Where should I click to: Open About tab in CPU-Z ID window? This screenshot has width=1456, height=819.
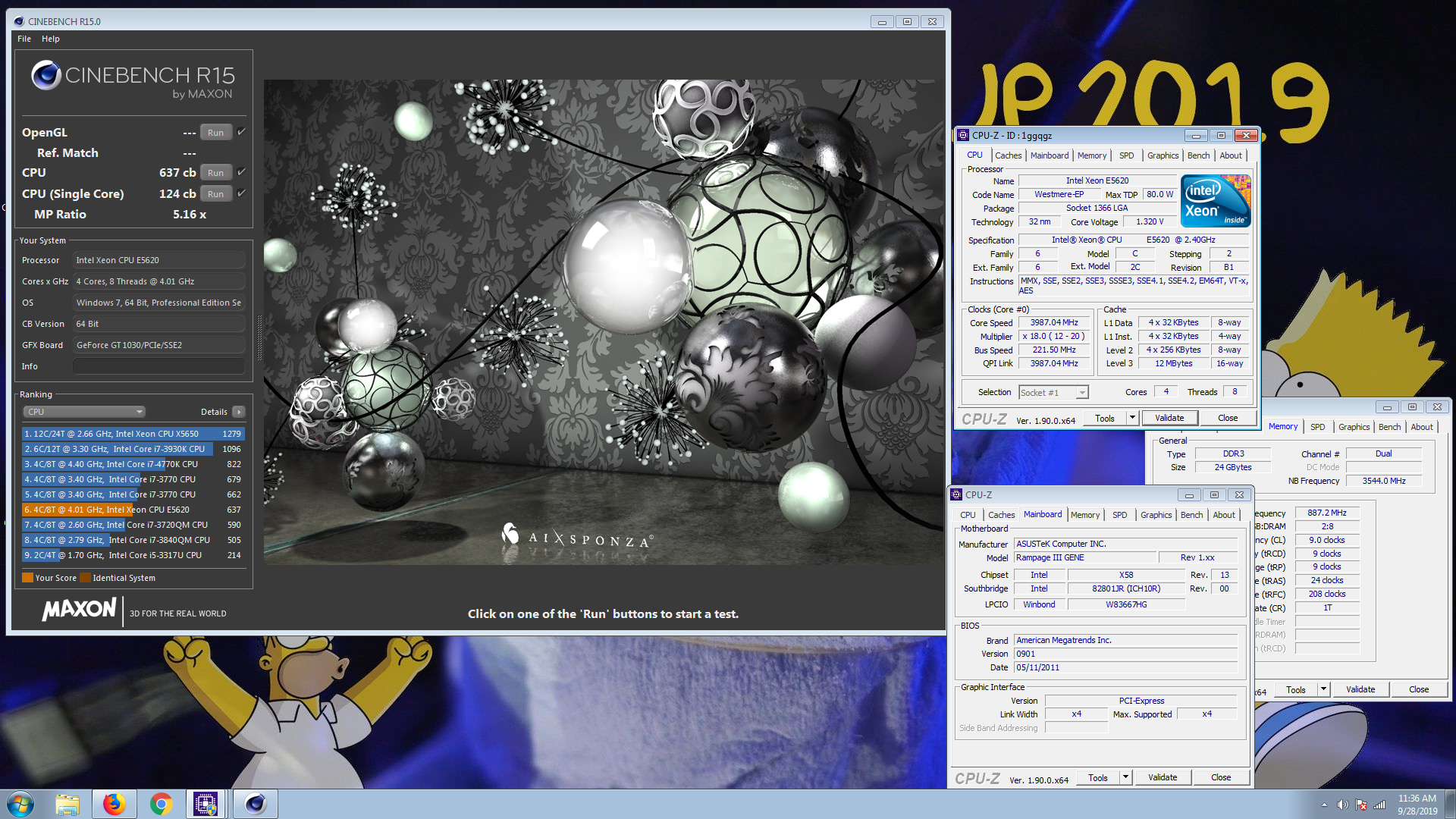point(1231,155)
